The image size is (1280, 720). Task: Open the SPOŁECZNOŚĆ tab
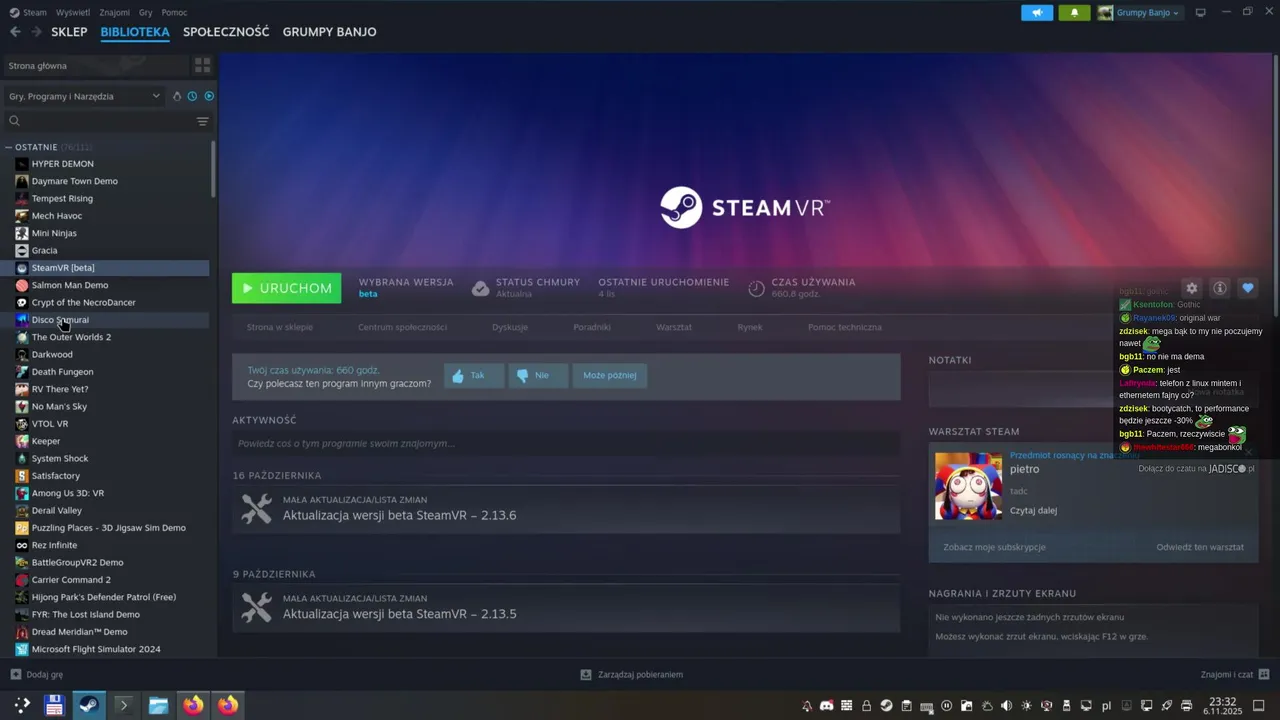click(x=226, y=32)
